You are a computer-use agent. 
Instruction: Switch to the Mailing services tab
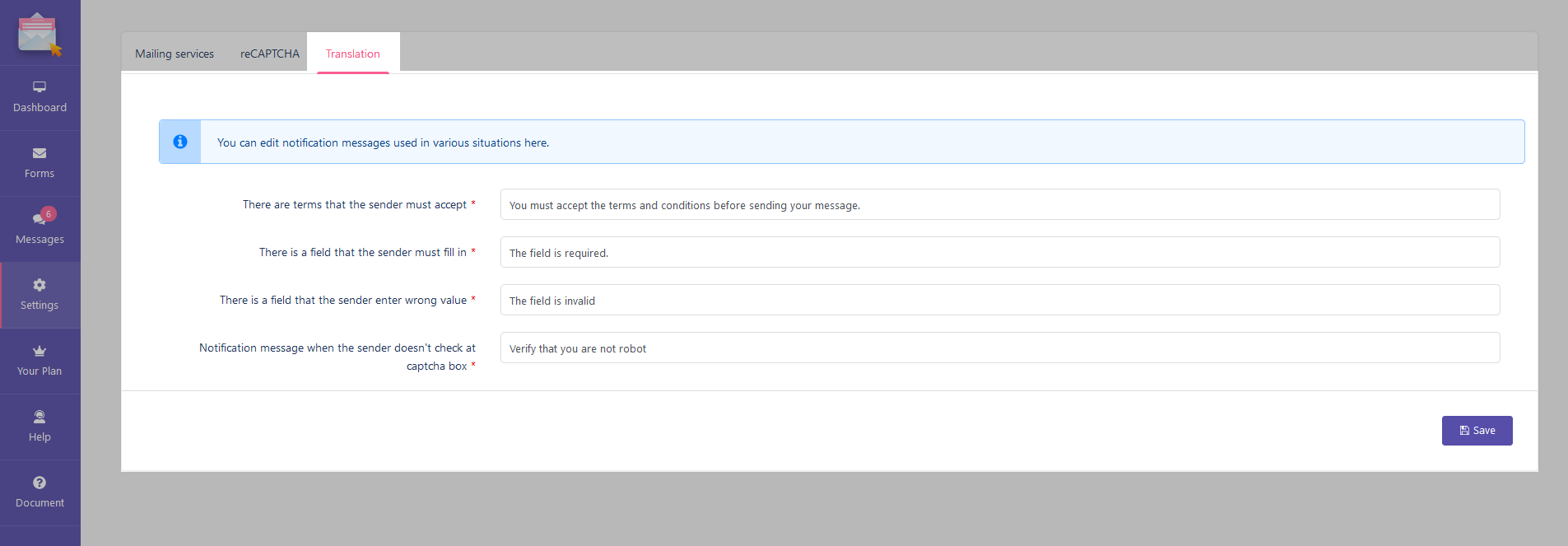pyautogui.click(x=174, y=54)
